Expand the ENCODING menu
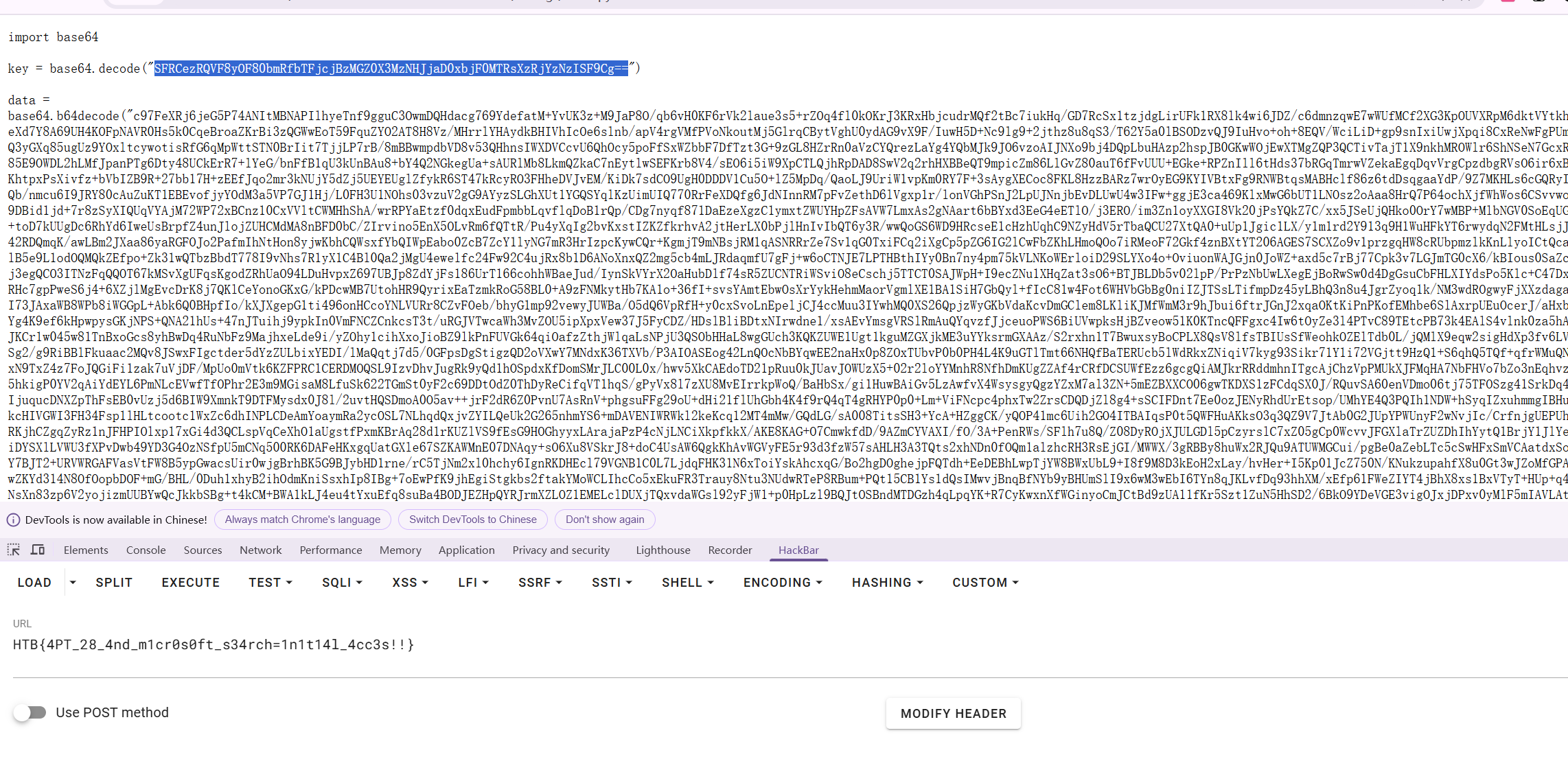Screen dimensions: 1568x757 tap(783, 583)
